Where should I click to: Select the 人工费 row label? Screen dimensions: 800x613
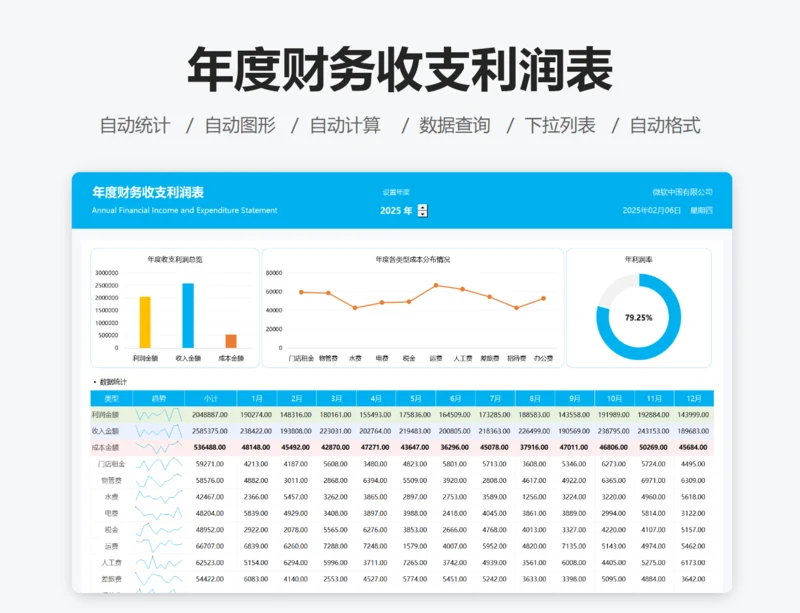[x=111, y=562]
